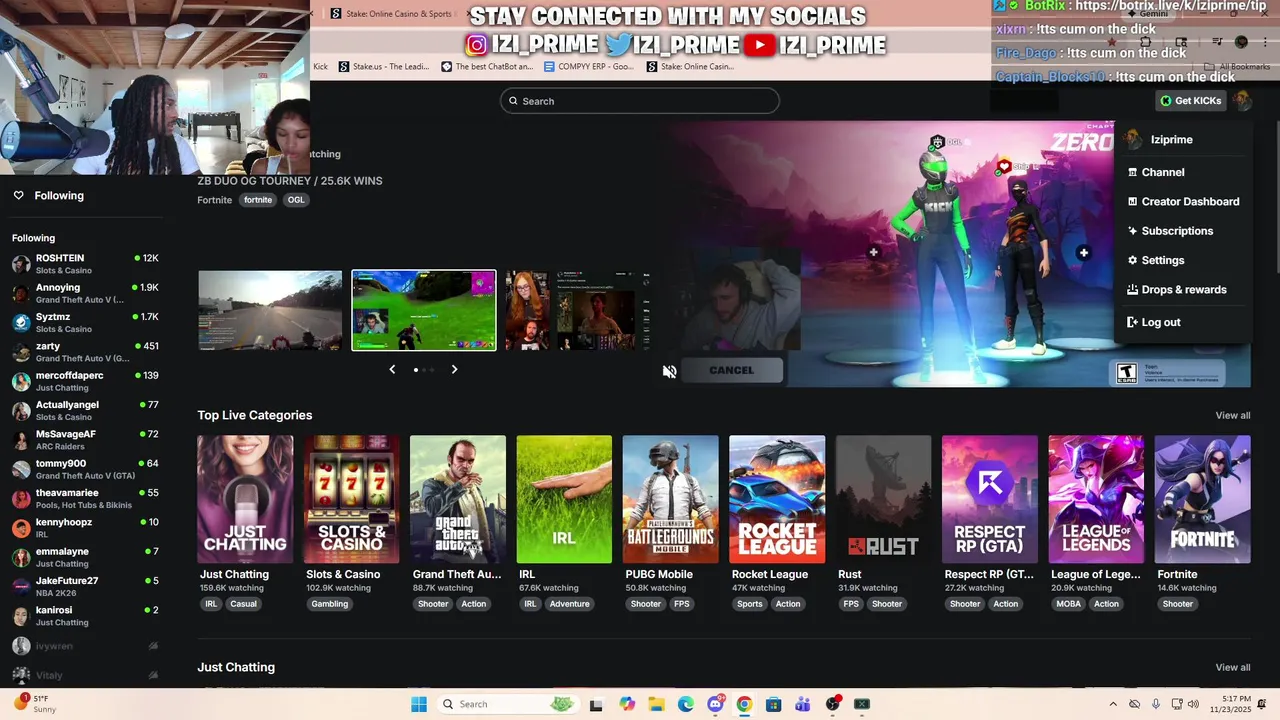Open the Just Chatting category card
Viewport: 1280px width, 720px height.
pos(245,499)
